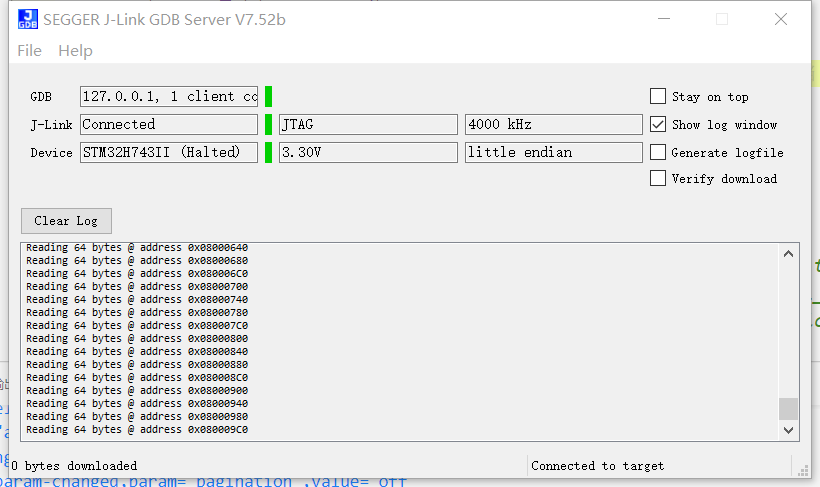Open the Help menu
Viewport: 820px width, 487px height.
click(75, 51)
